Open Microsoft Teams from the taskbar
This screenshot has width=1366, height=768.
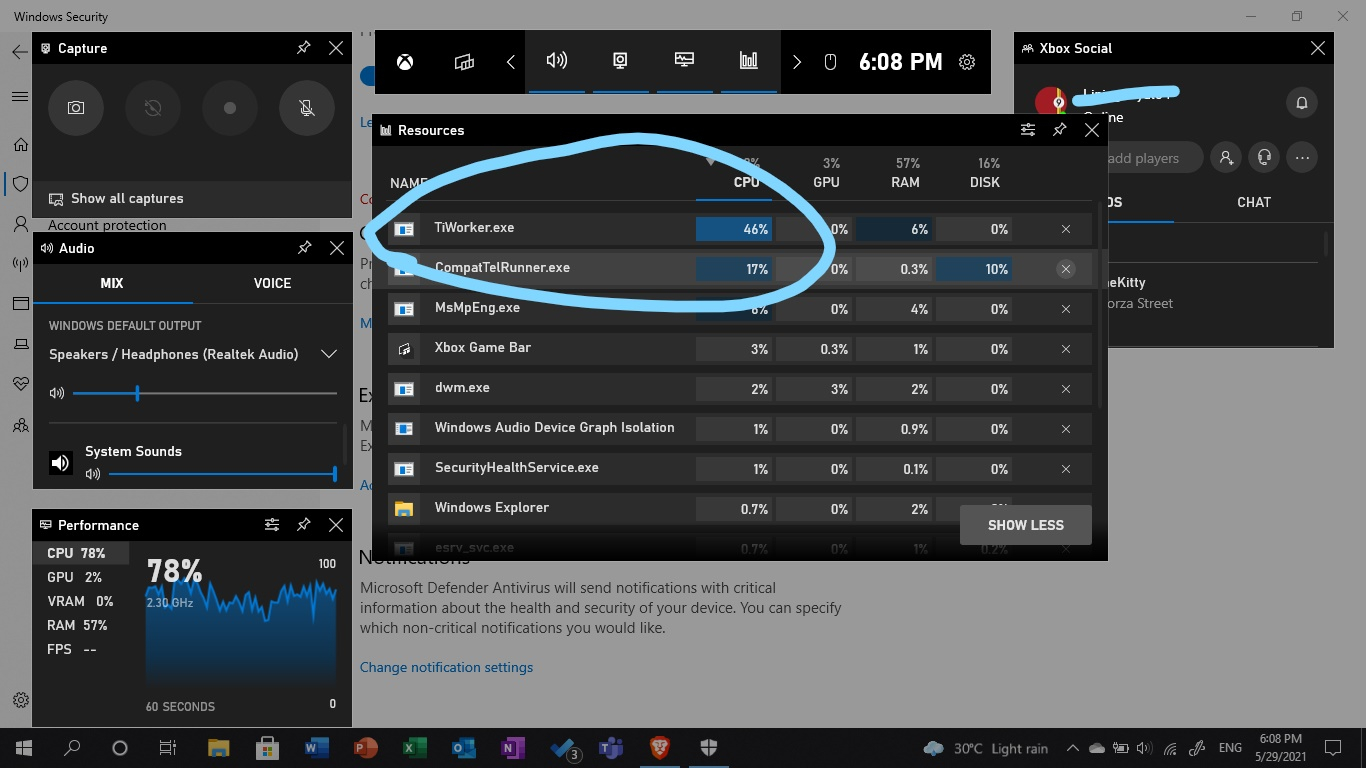click(610, 748)
